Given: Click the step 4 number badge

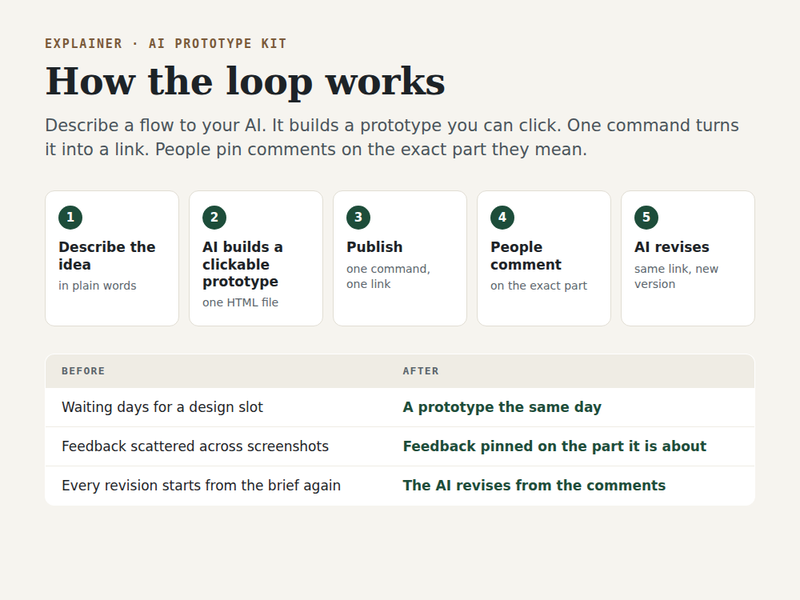Looking at the screenshot, I should (502, 217).
